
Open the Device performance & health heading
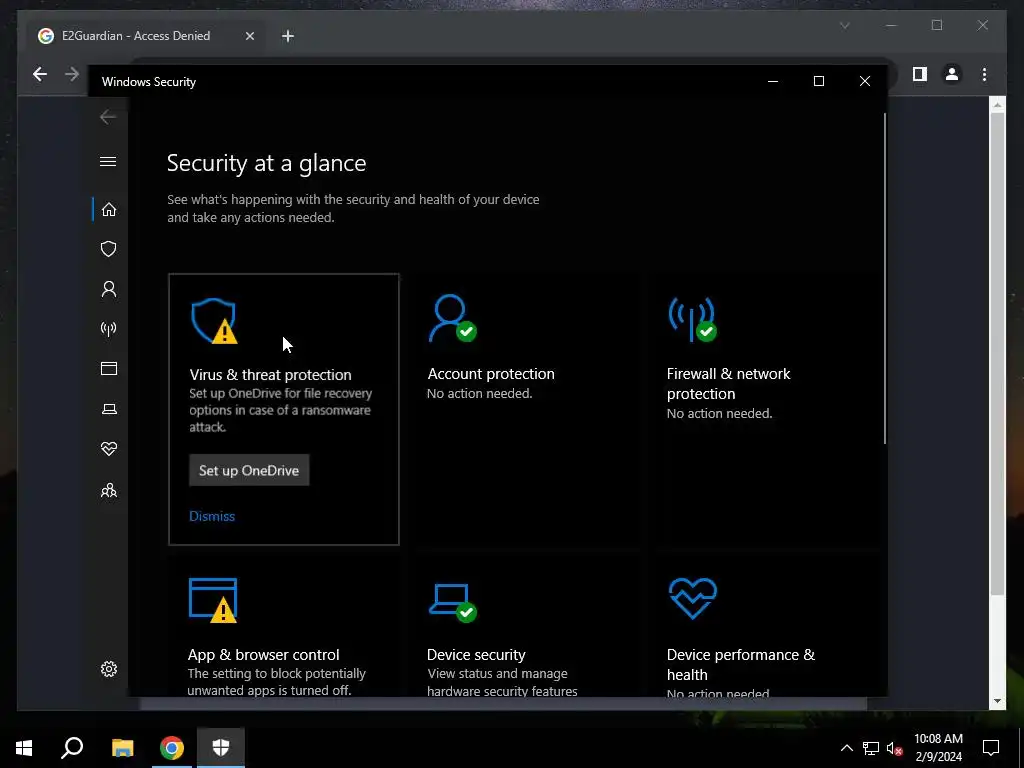(741, 664)
